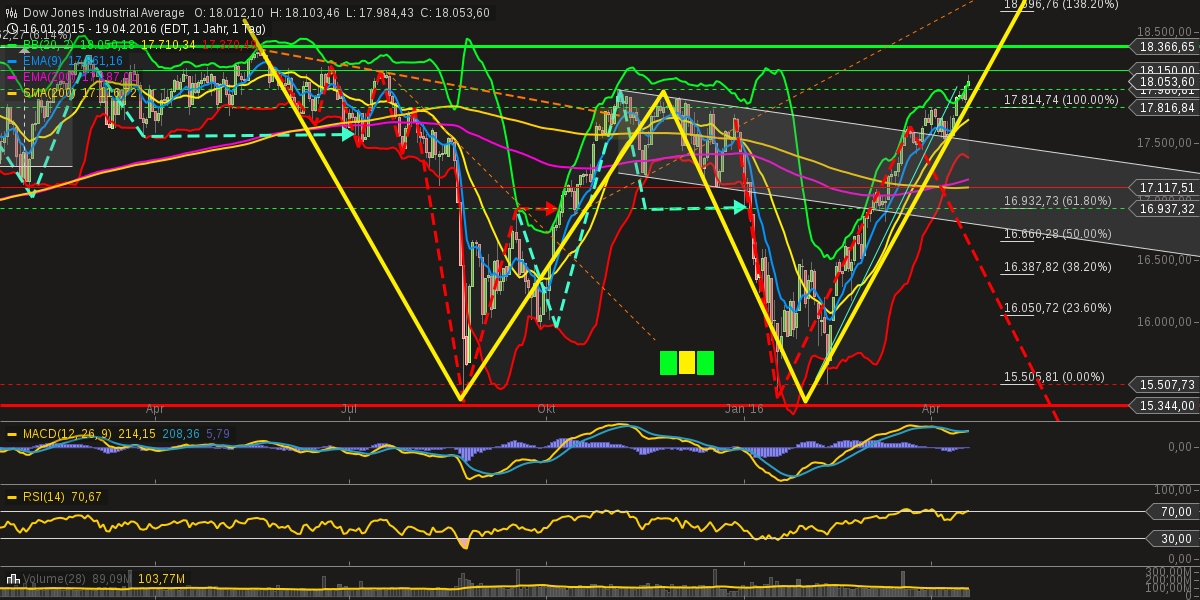Click the magenta EMA(200) legend color dash
The image size is (1200, 600).
coord(13,77)
